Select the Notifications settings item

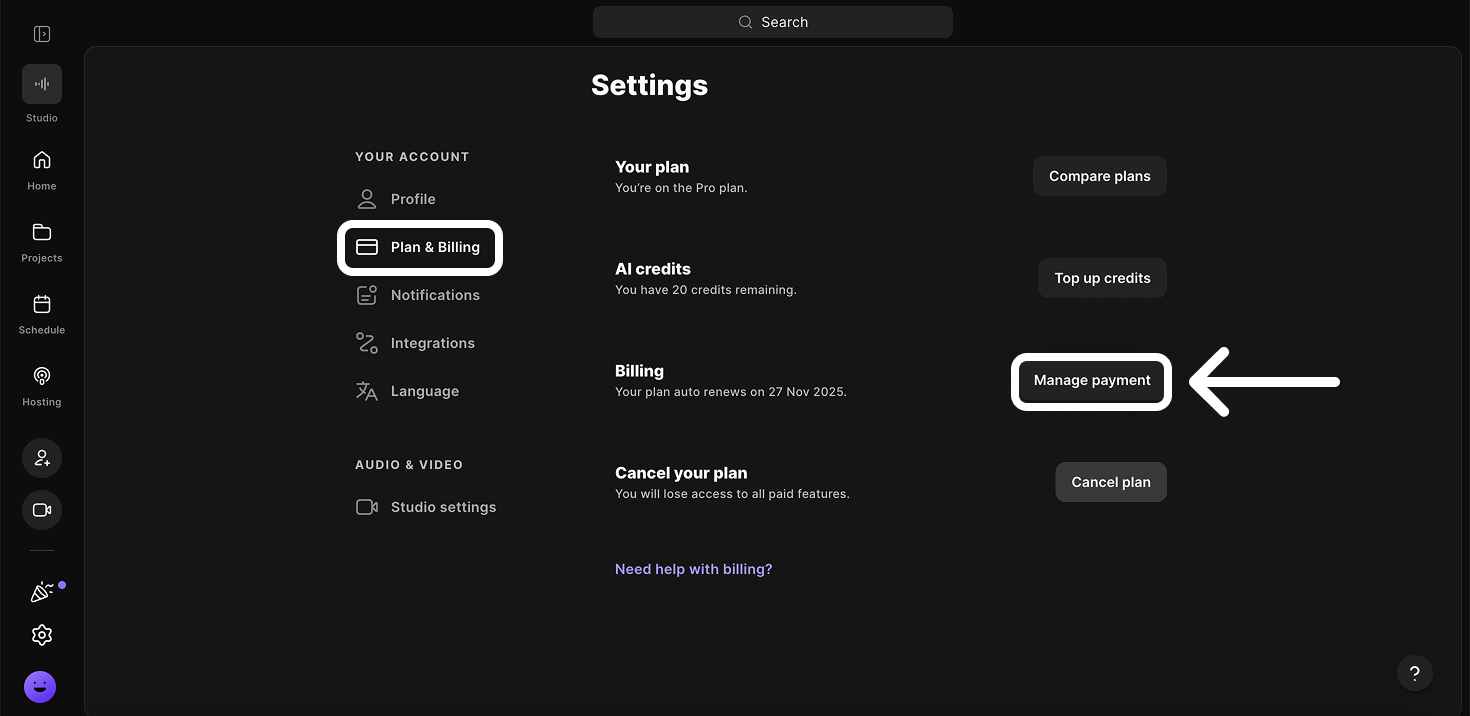tap(434, 295)
